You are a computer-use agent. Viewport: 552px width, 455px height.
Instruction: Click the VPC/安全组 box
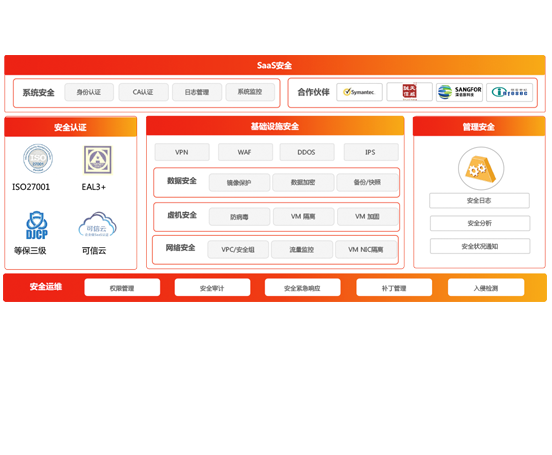238,250
